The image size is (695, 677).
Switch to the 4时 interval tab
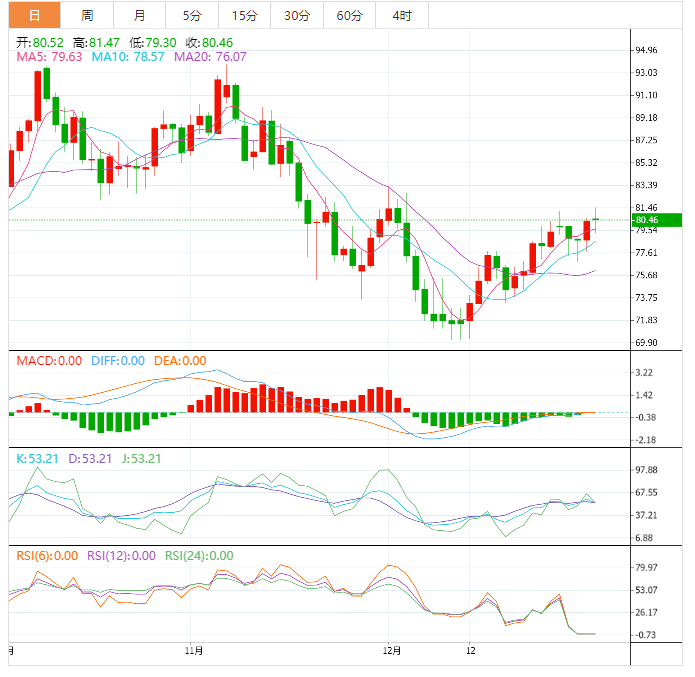(402, 15)
